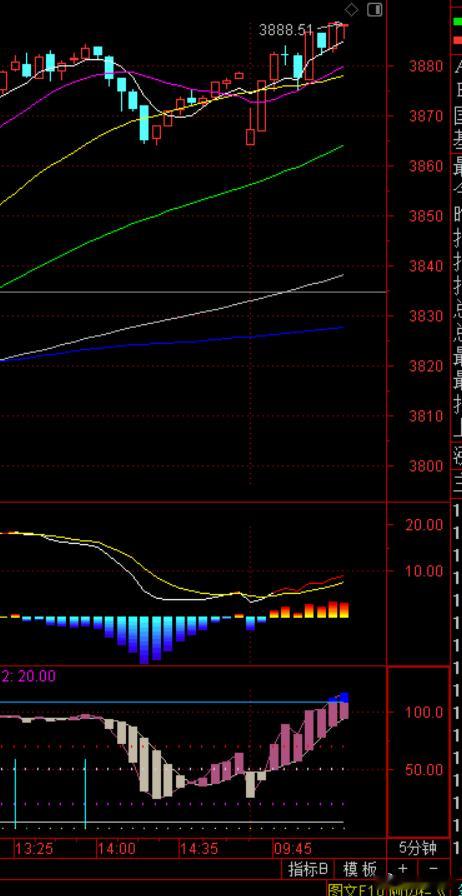Click the plus zoom-in button
Image resolution: width=462 pixels, height=896 pixels.
[x=403, y=869]
